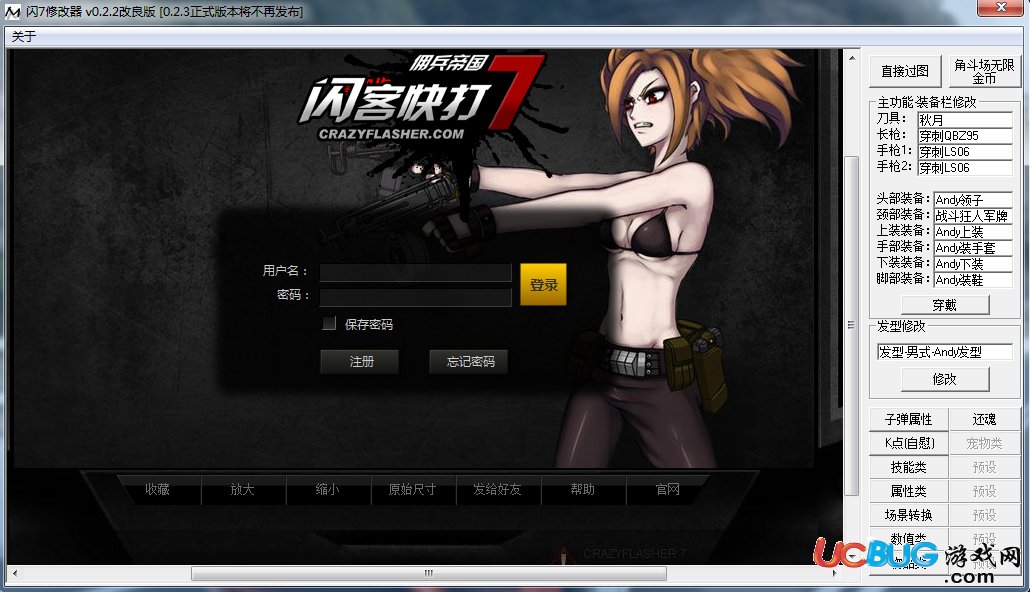Click the 预设 button beside 属性类

[985, 491]
